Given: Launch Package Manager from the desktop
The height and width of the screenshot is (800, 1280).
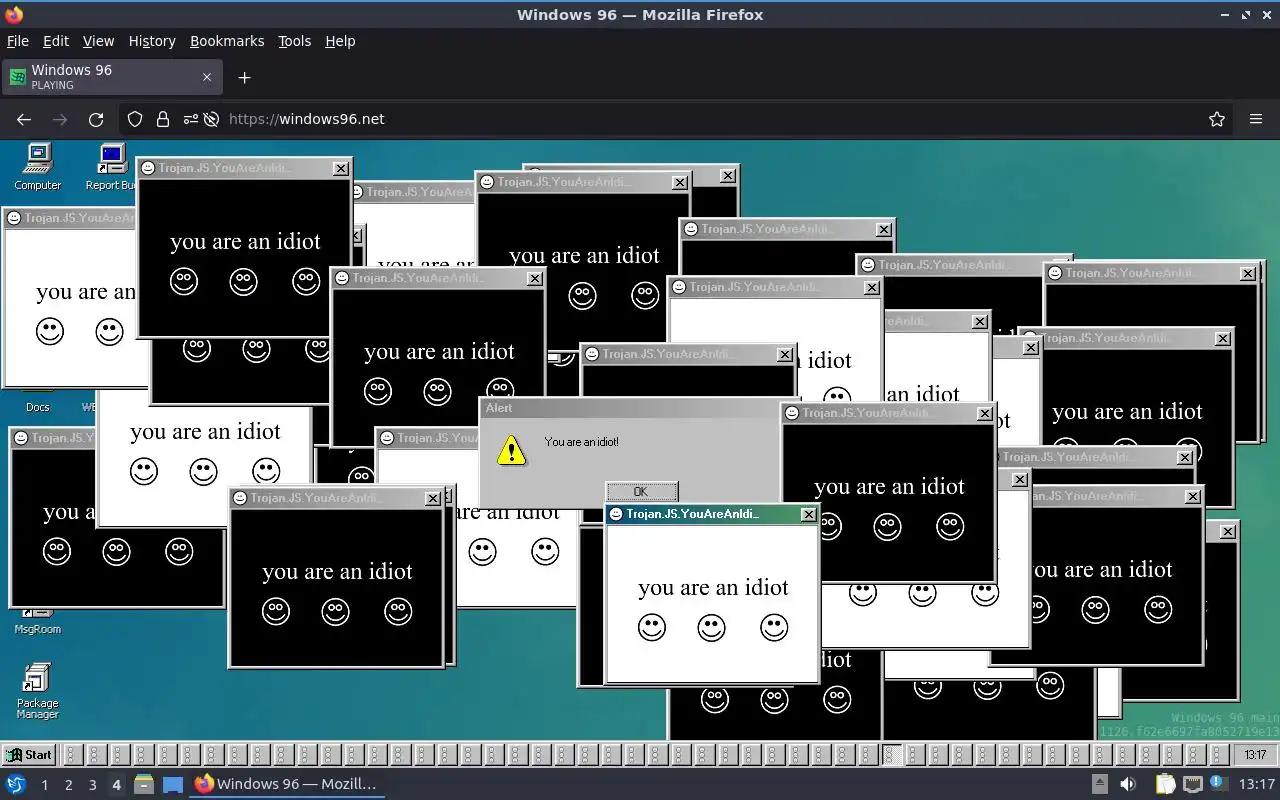Looking at the screenshot, I should pyautogui.click(x=38, y=691).
